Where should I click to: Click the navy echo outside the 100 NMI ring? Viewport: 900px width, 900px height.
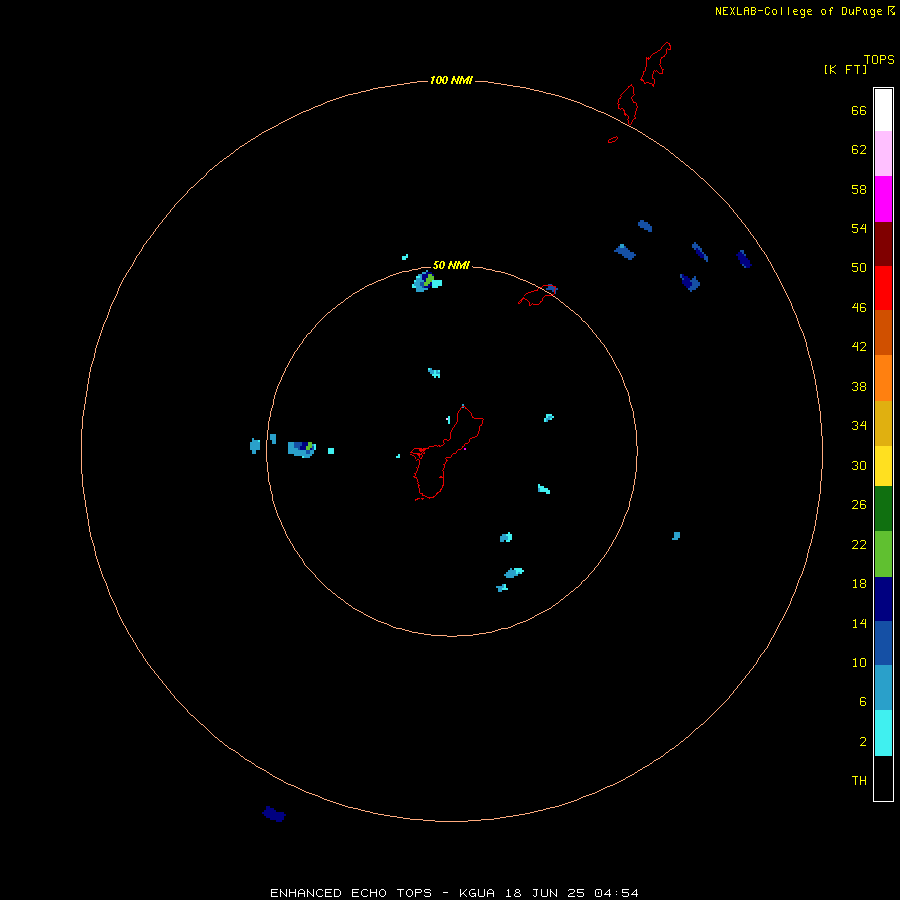[274, 814]
